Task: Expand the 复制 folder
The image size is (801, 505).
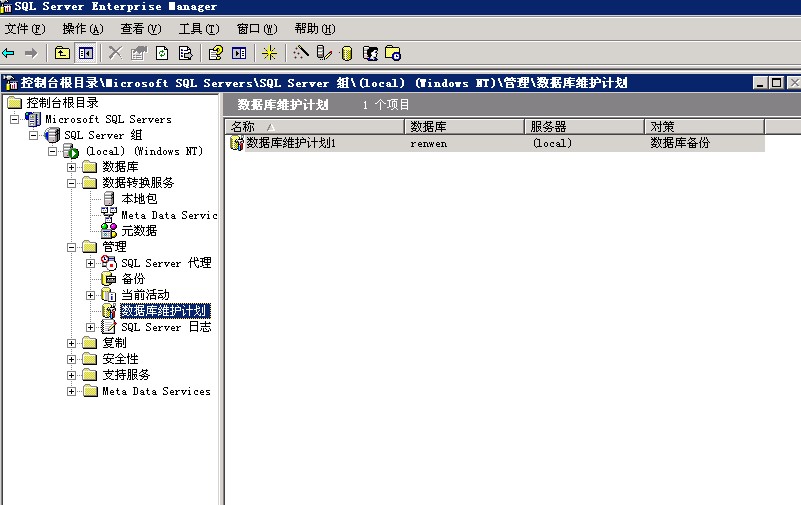Action: click(72, 344)
